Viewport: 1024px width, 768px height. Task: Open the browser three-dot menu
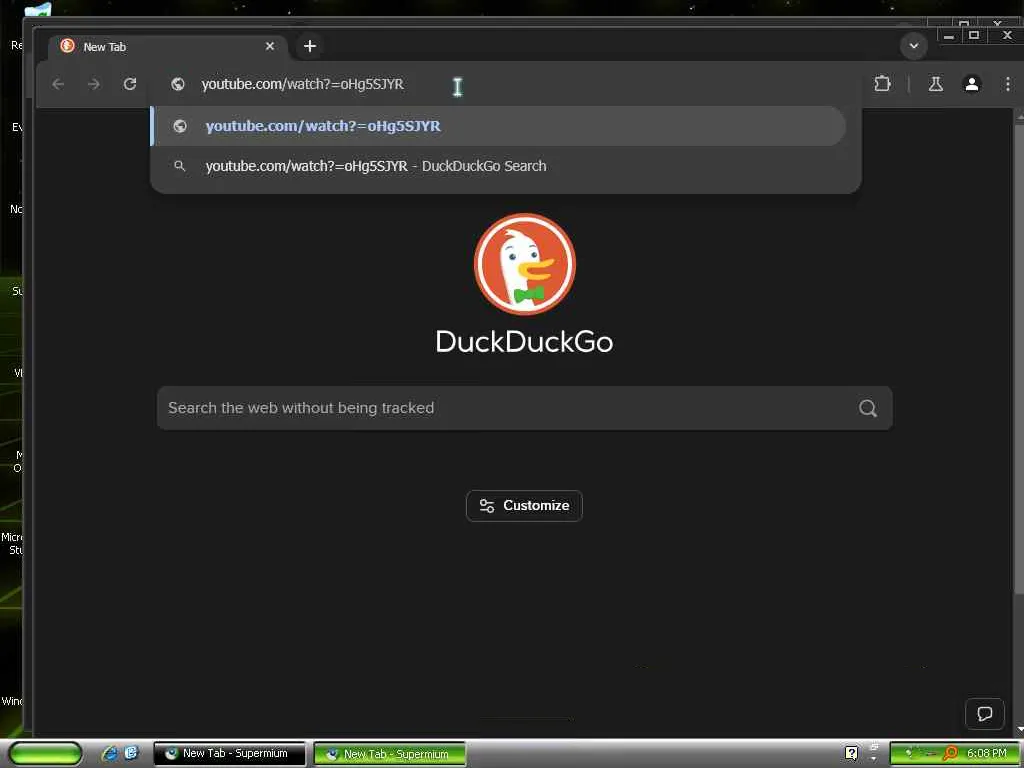1008,84
